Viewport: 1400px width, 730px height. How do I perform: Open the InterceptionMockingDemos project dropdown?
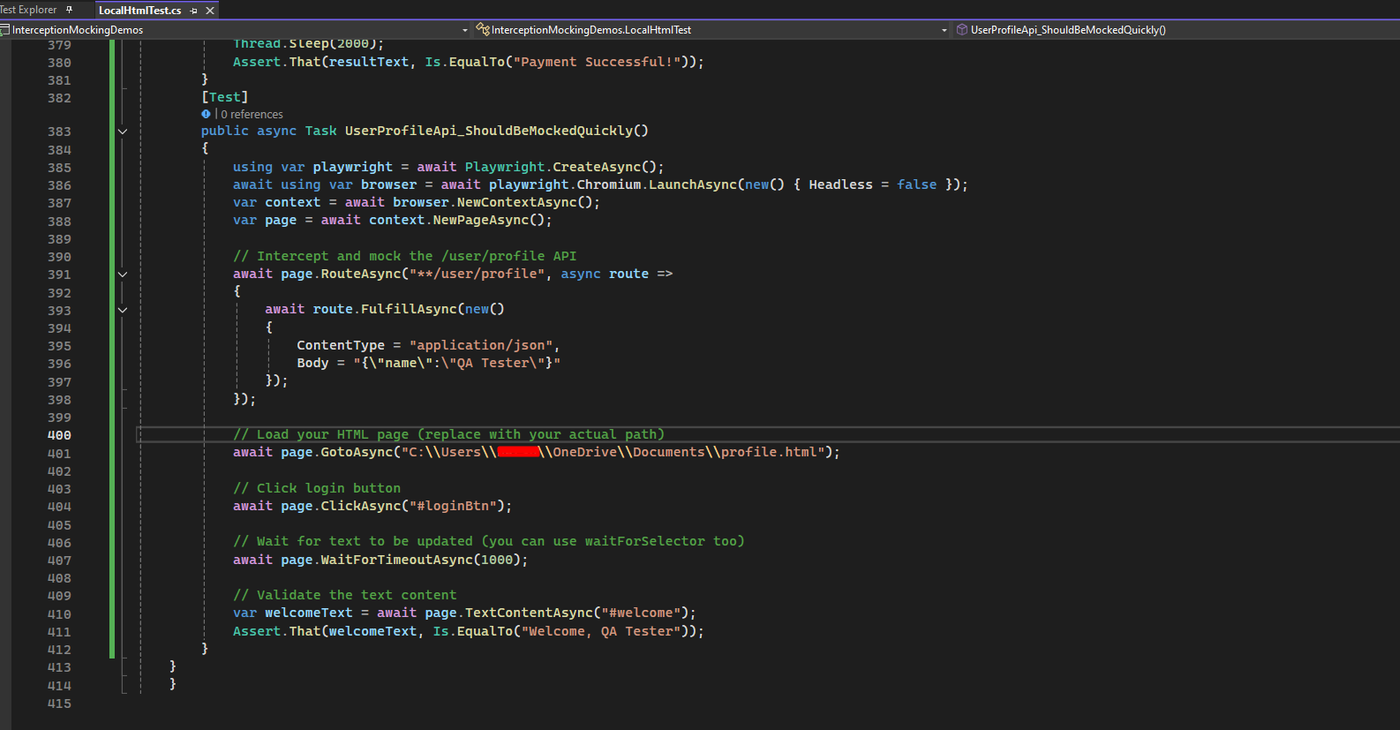tap(236, 29)
